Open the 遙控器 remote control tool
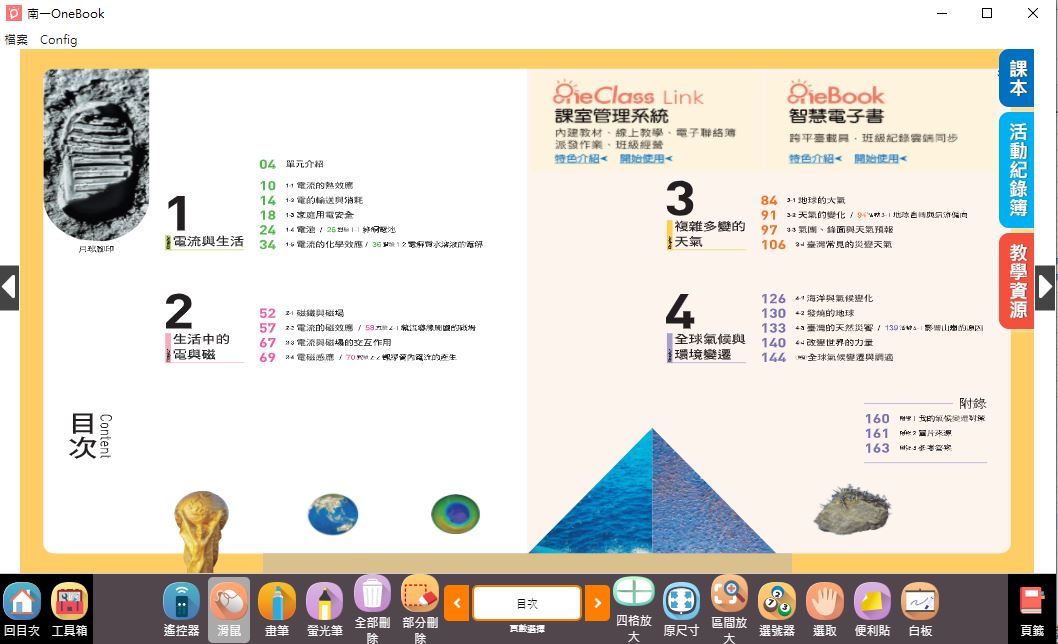This screenshot has width=1058, height=644. [x=182, y=610]
